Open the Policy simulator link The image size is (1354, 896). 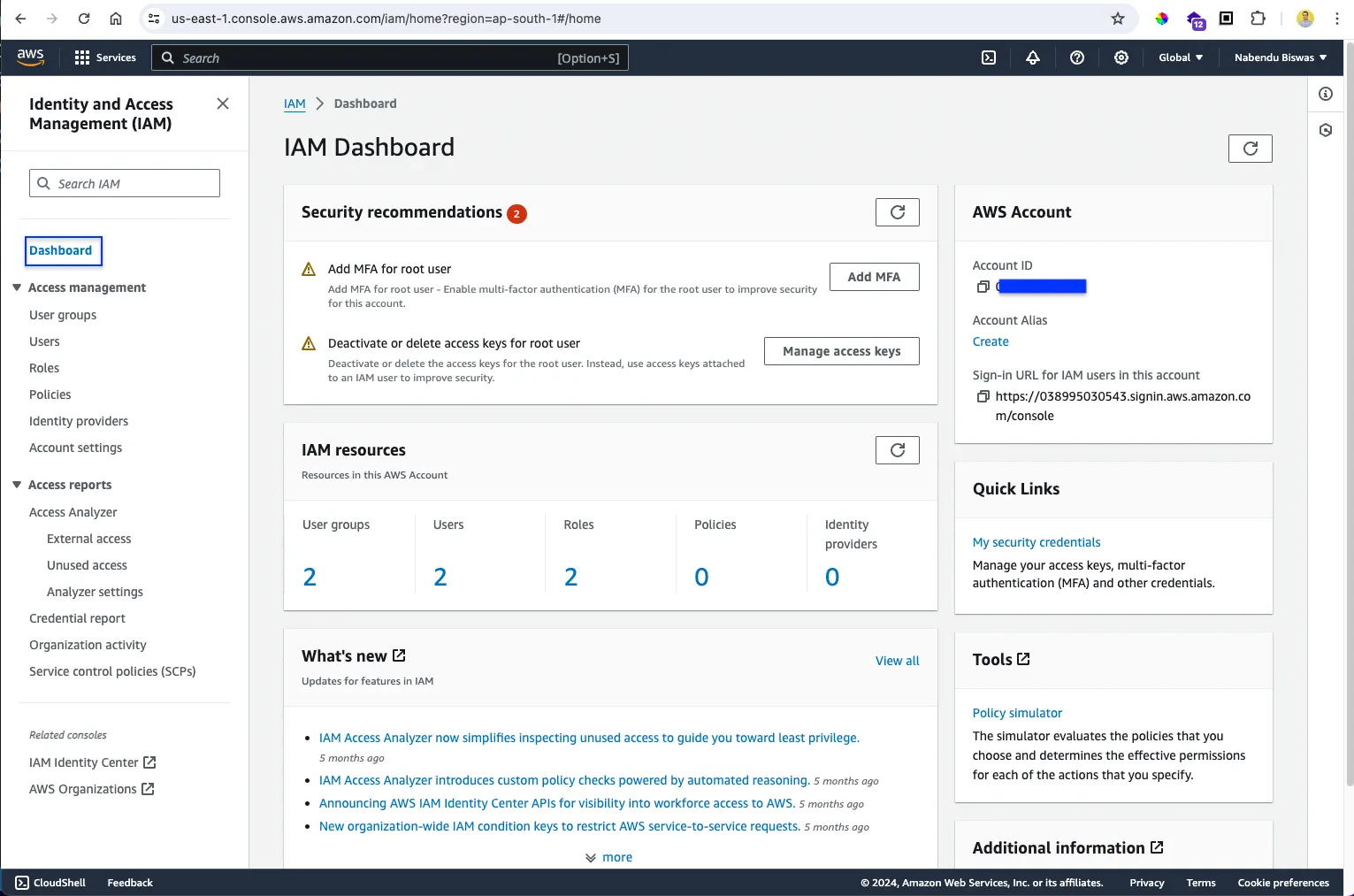point(1017,713)
